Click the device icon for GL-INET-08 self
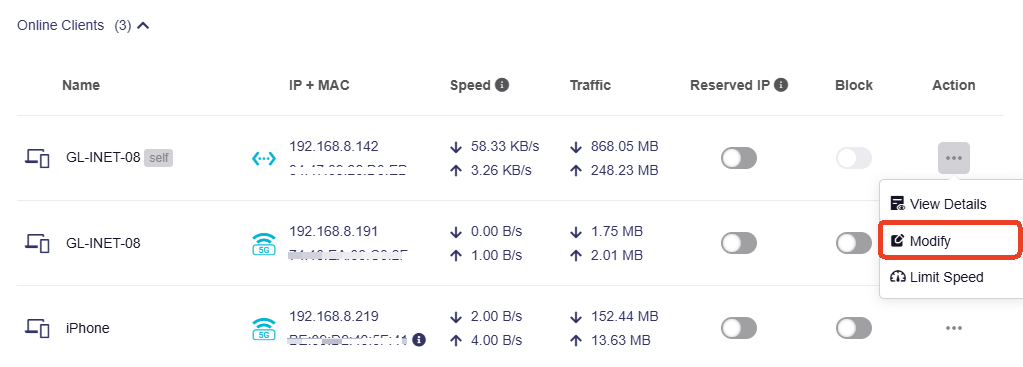 pos(37,158)
